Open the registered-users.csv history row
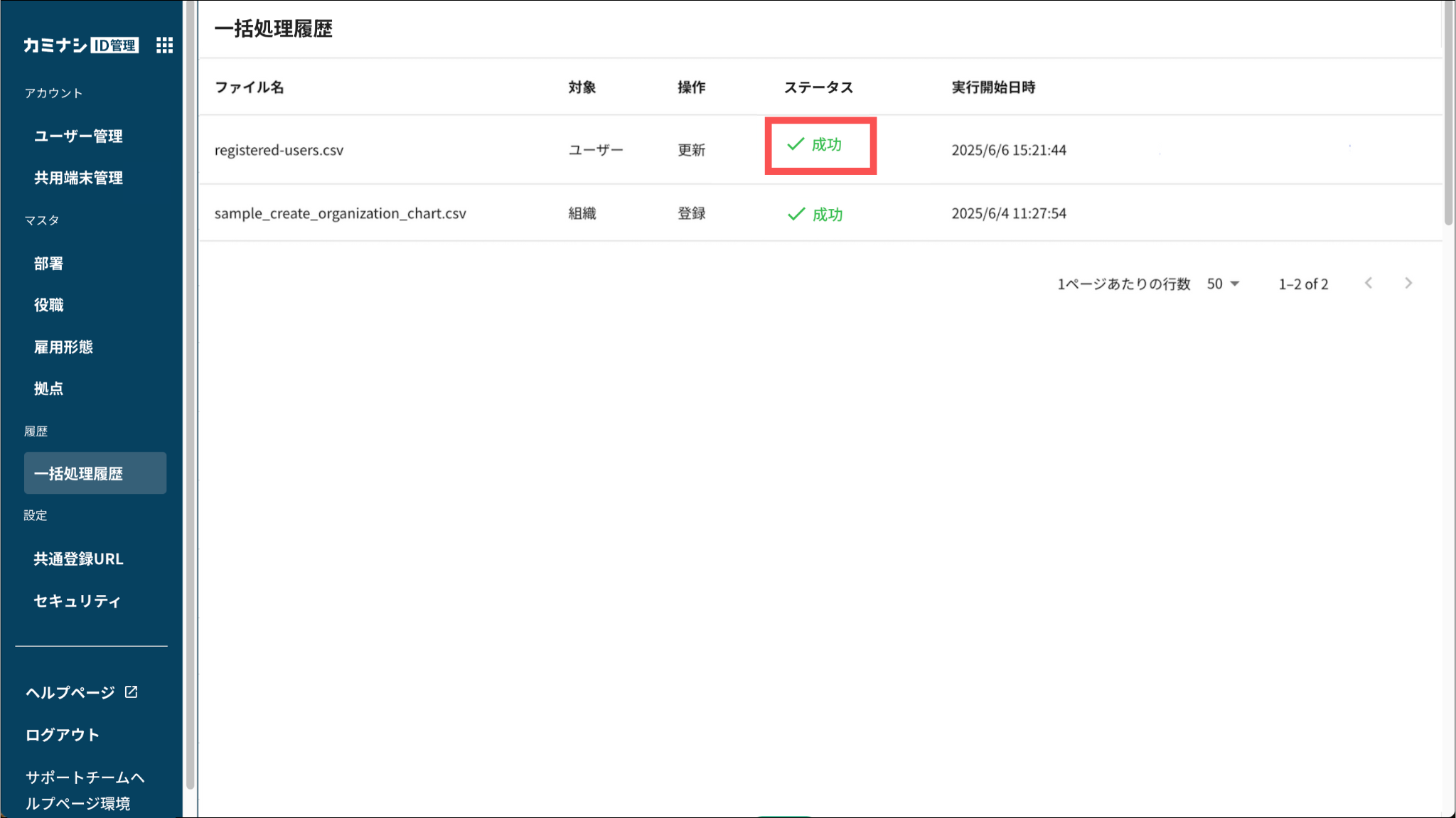The height and width of the screenshot is (818, 1456). (x=279, y=150)
